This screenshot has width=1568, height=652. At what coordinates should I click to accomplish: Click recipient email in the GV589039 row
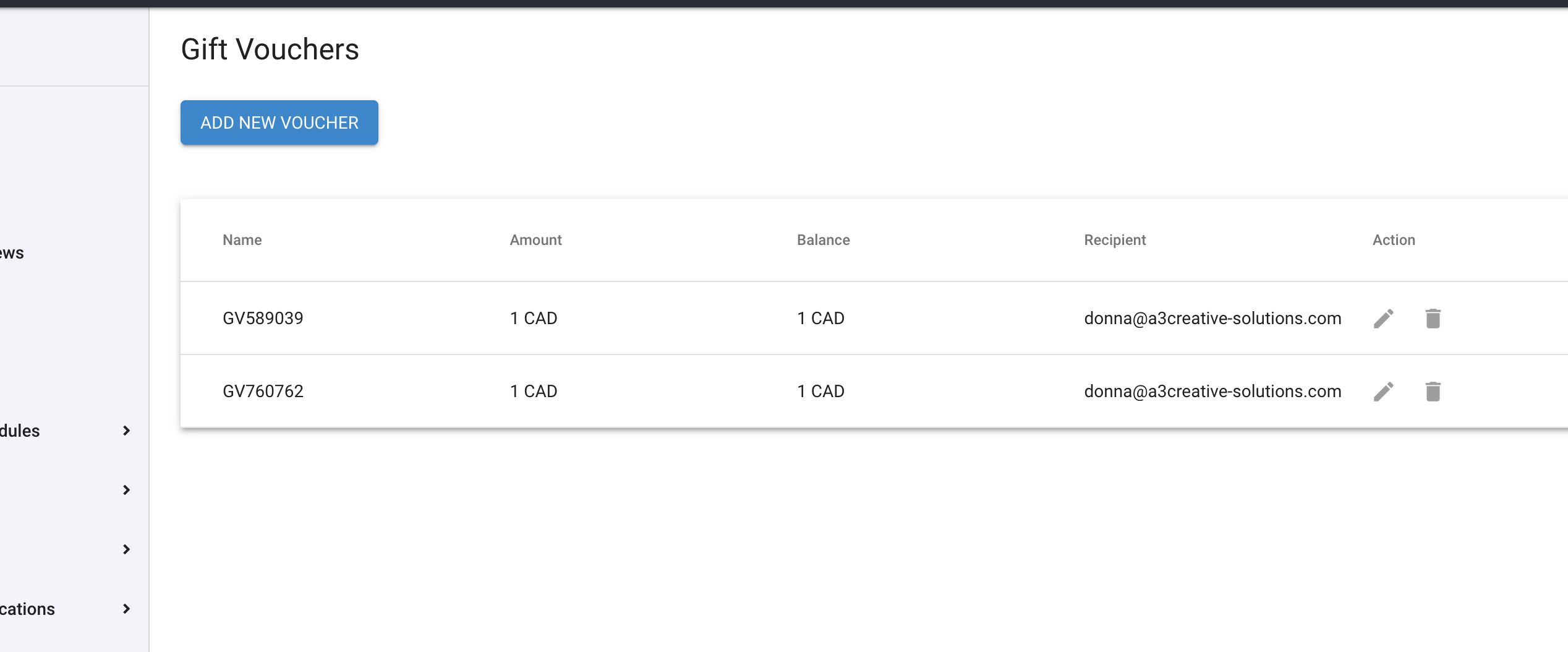coord(1212,319)
